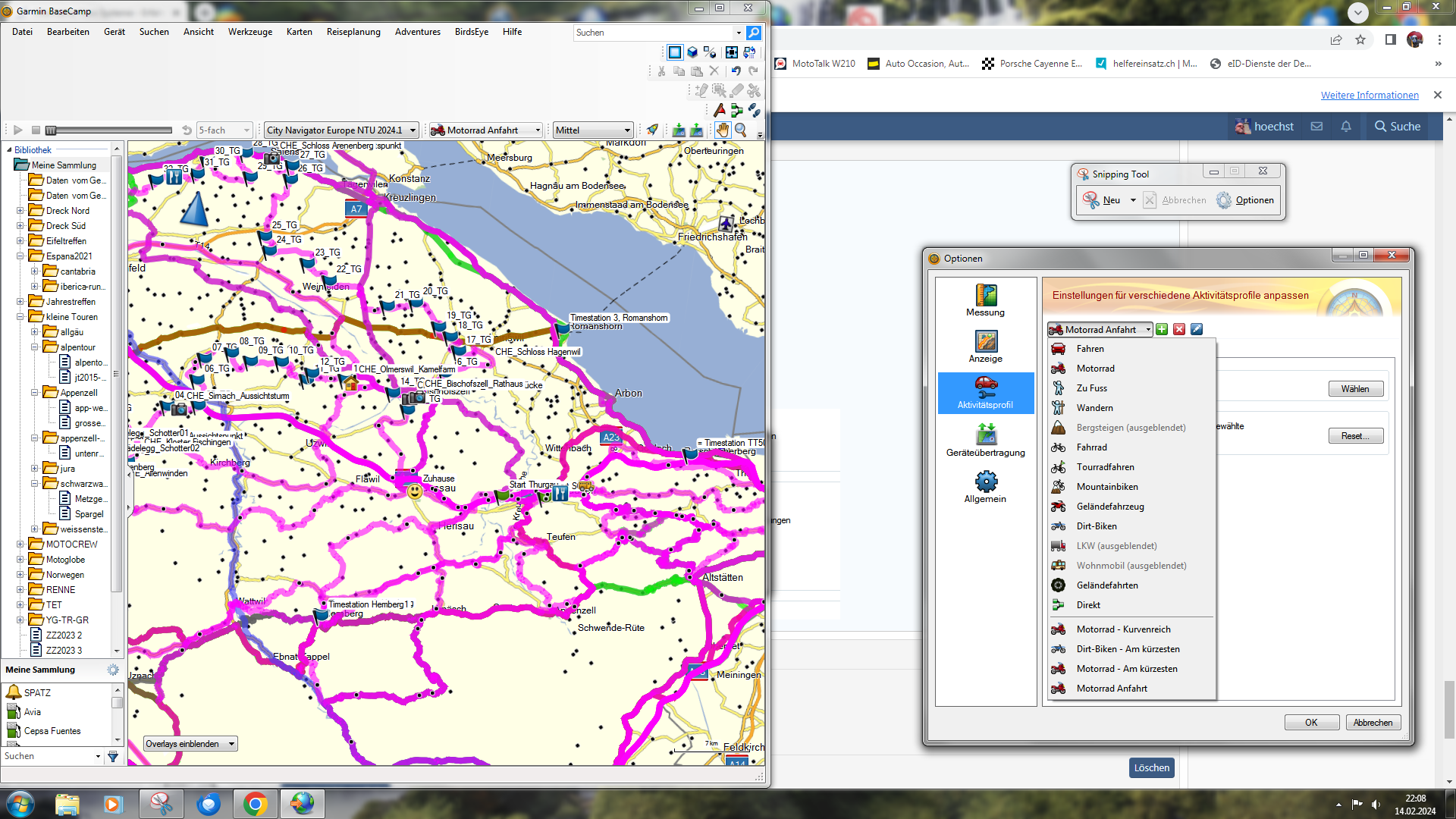Select the magnifier zoom tool
This screenshot has height=819, width=1456.
tap(740, 130)
